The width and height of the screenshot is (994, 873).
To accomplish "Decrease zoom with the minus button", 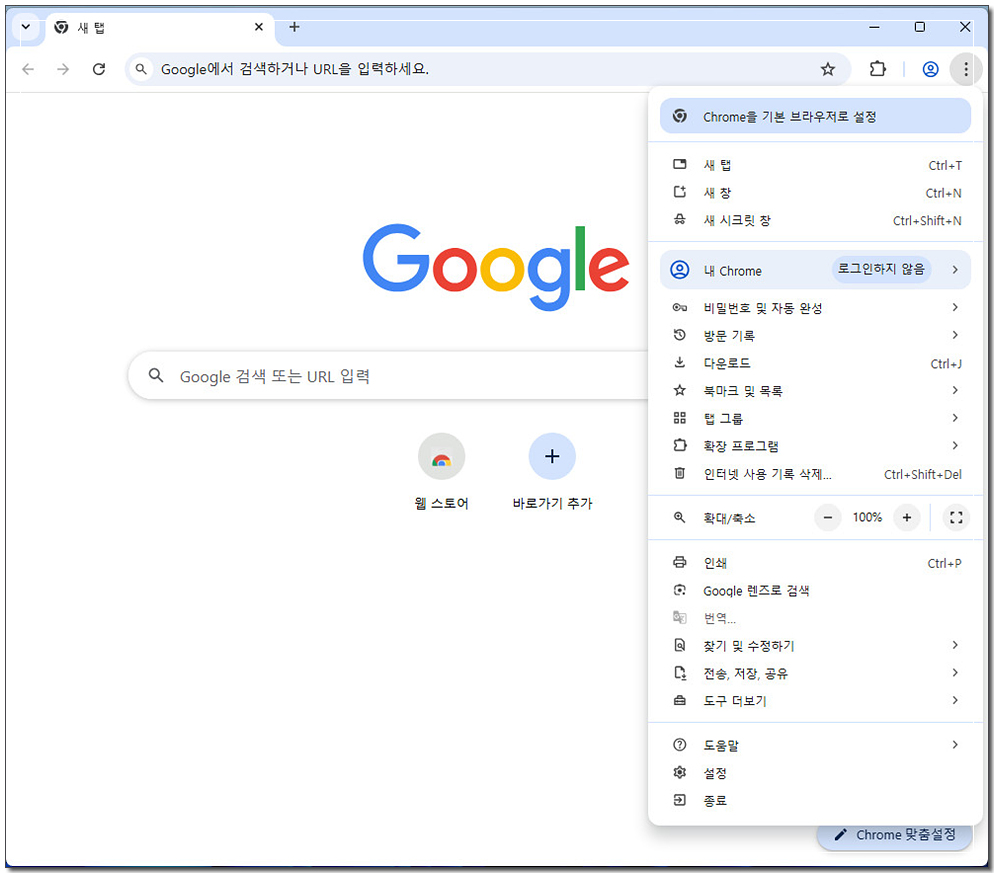I will point(827,517).
